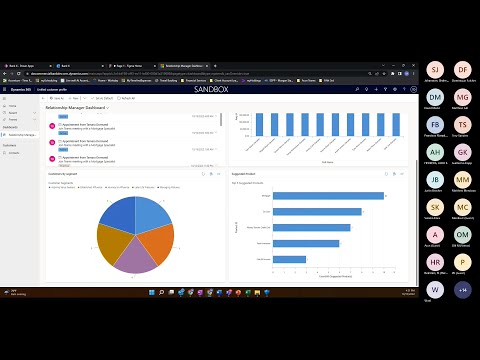Expand the Pinned section in sidebar

click(35, 119)
